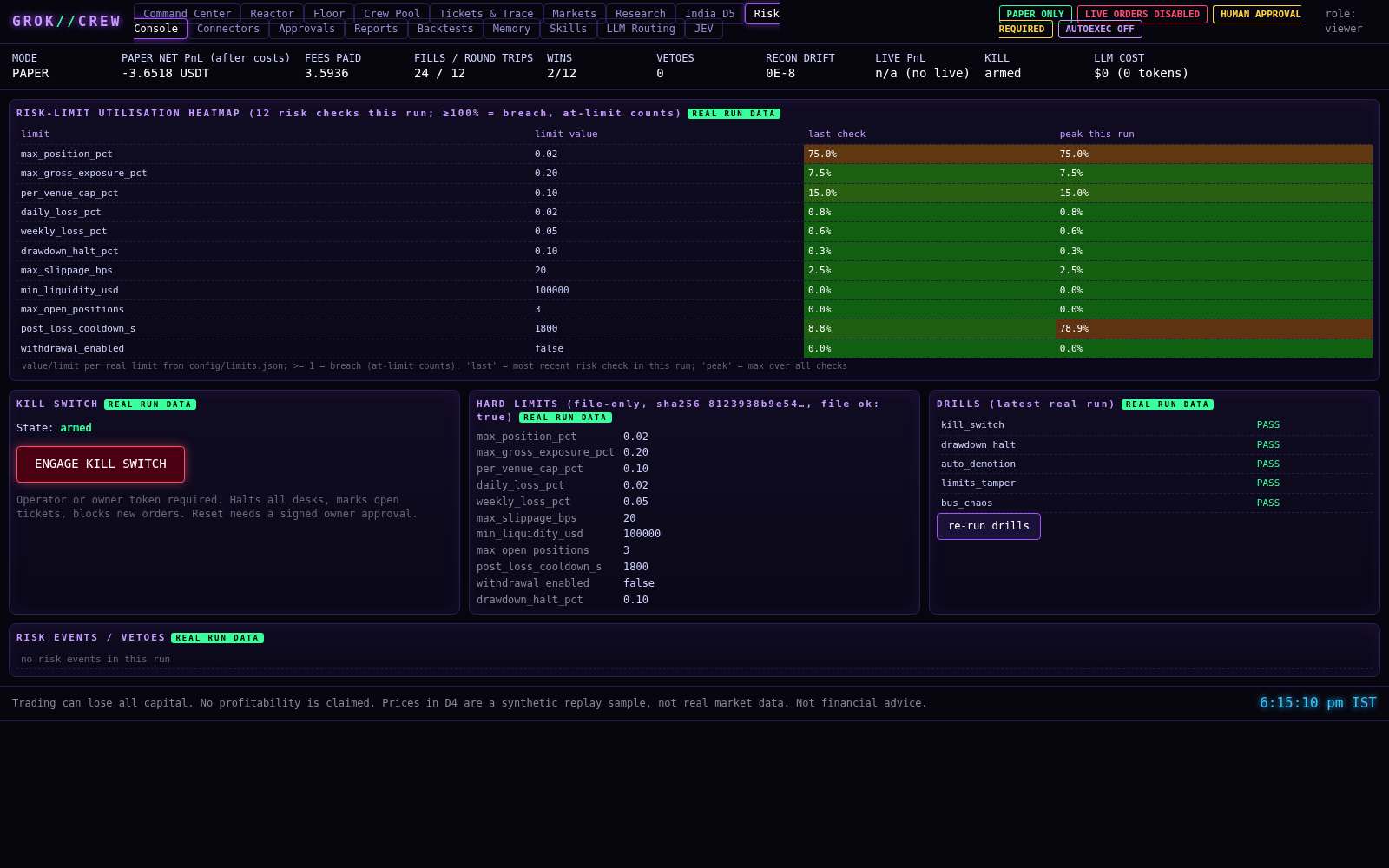1389x868 pixels.
Task: Open the Memory tab
Action: [511, 29]
